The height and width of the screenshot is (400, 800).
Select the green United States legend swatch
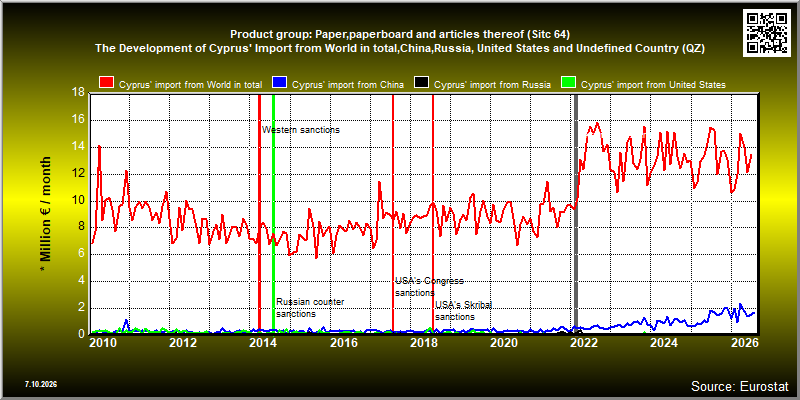(569, 84)
